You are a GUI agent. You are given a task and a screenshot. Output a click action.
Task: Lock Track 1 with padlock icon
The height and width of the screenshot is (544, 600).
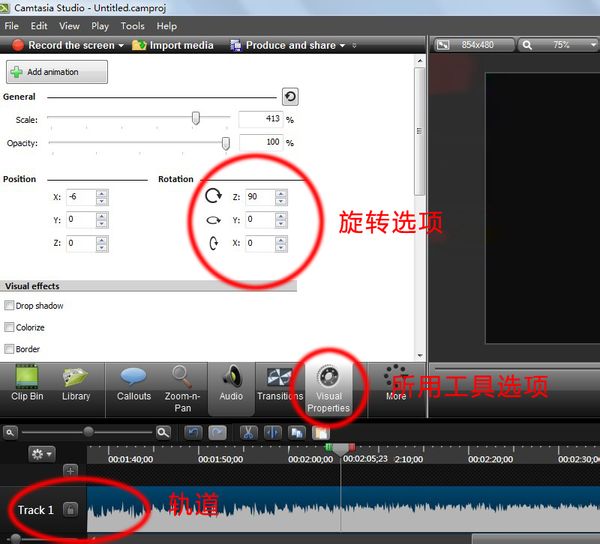pyautogui.click(x=70, y=510)
